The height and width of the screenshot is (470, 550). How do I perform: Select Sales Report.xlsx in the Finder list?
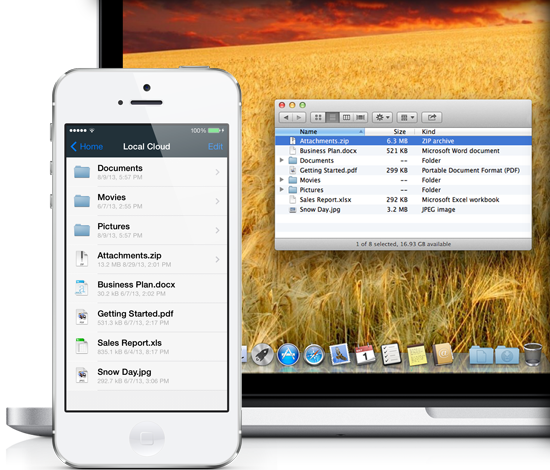point(403,200)
